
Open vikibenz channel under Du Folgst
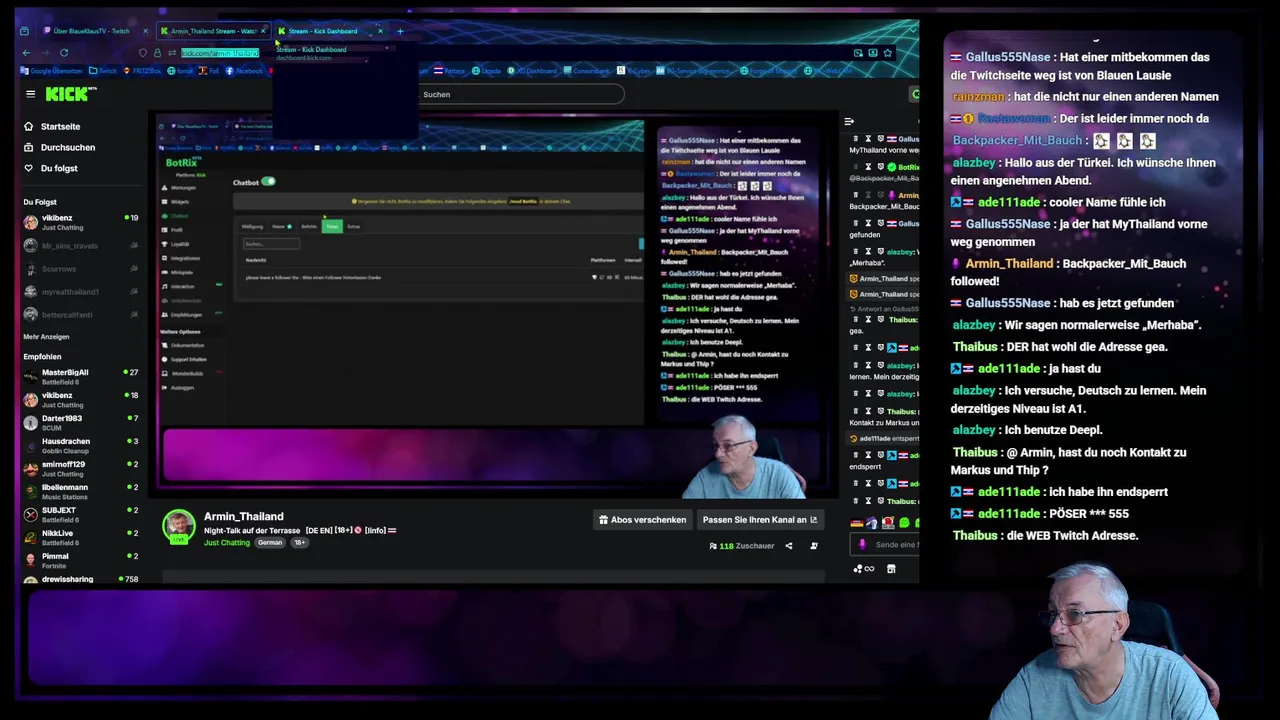80,223
